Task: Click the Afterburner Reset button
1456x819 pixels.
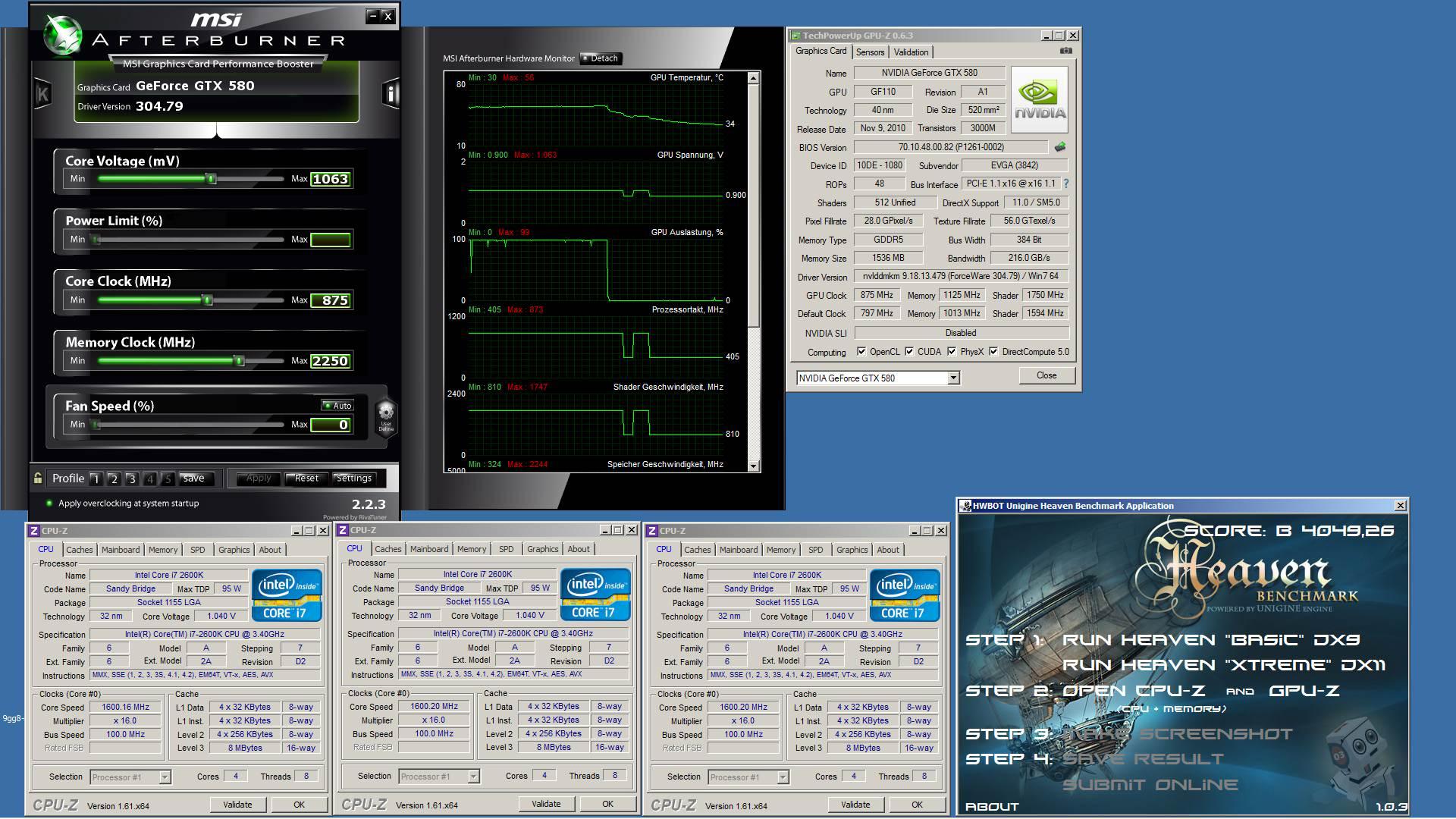Action: (x=306, y=479)
